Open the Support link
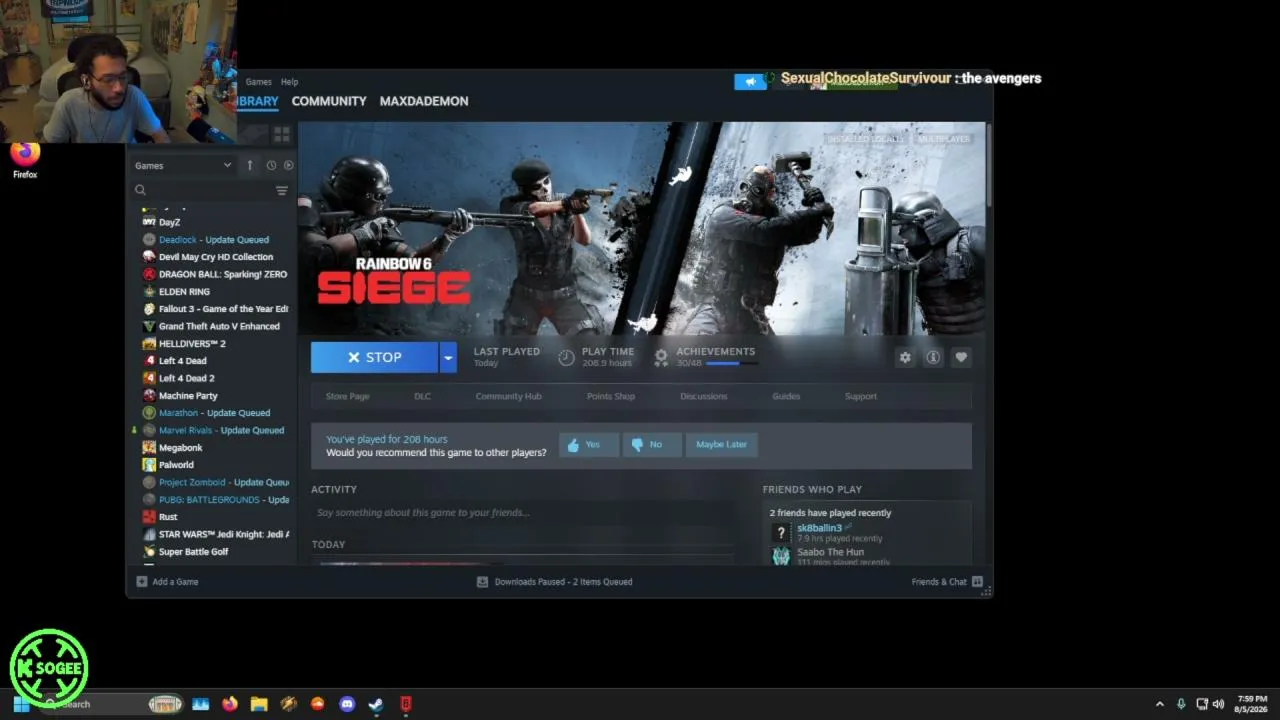Screen dimensions: 1280x720 861,396
